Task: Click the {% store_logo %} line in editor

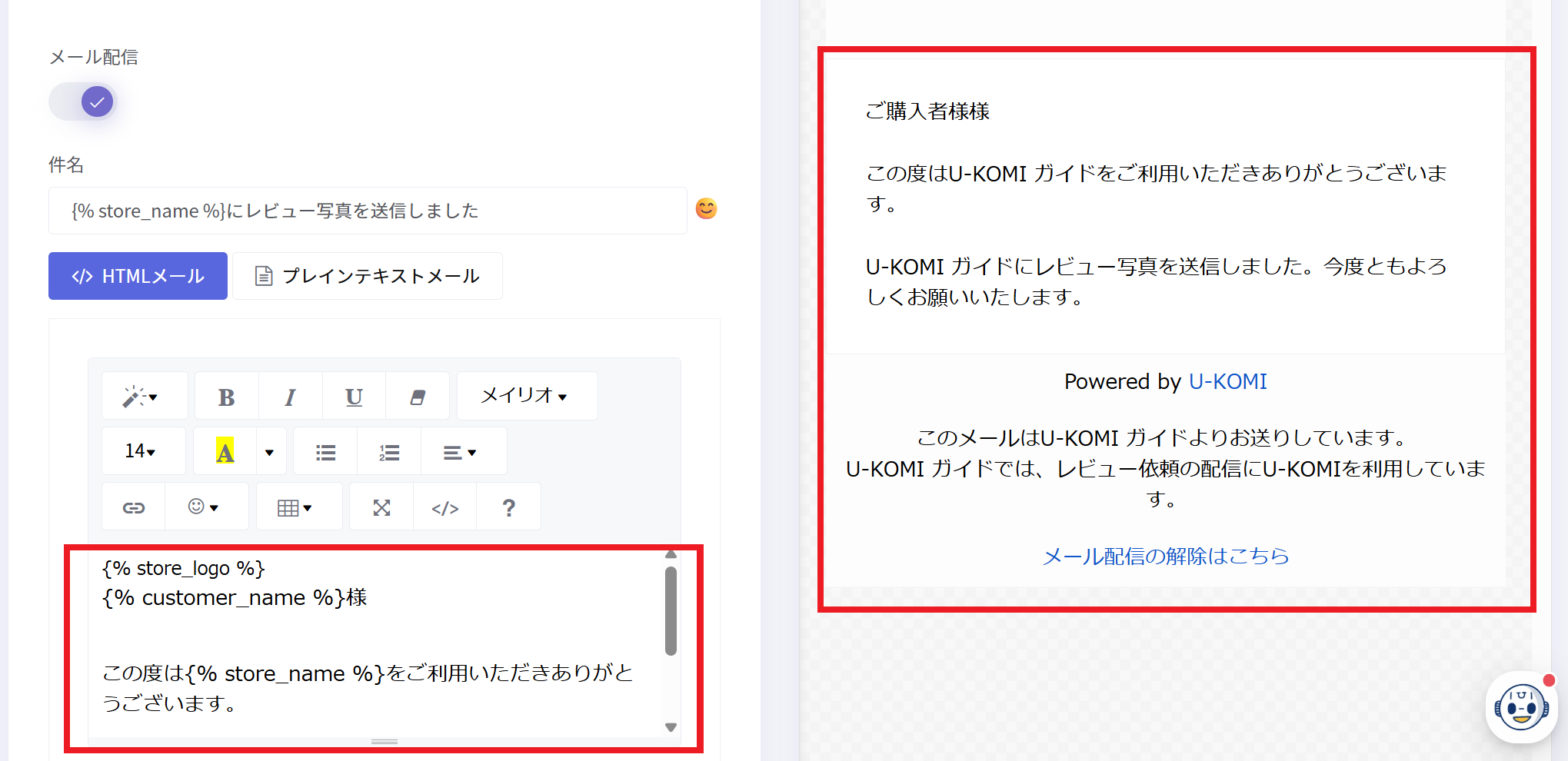Action: (x=184, y=568)
